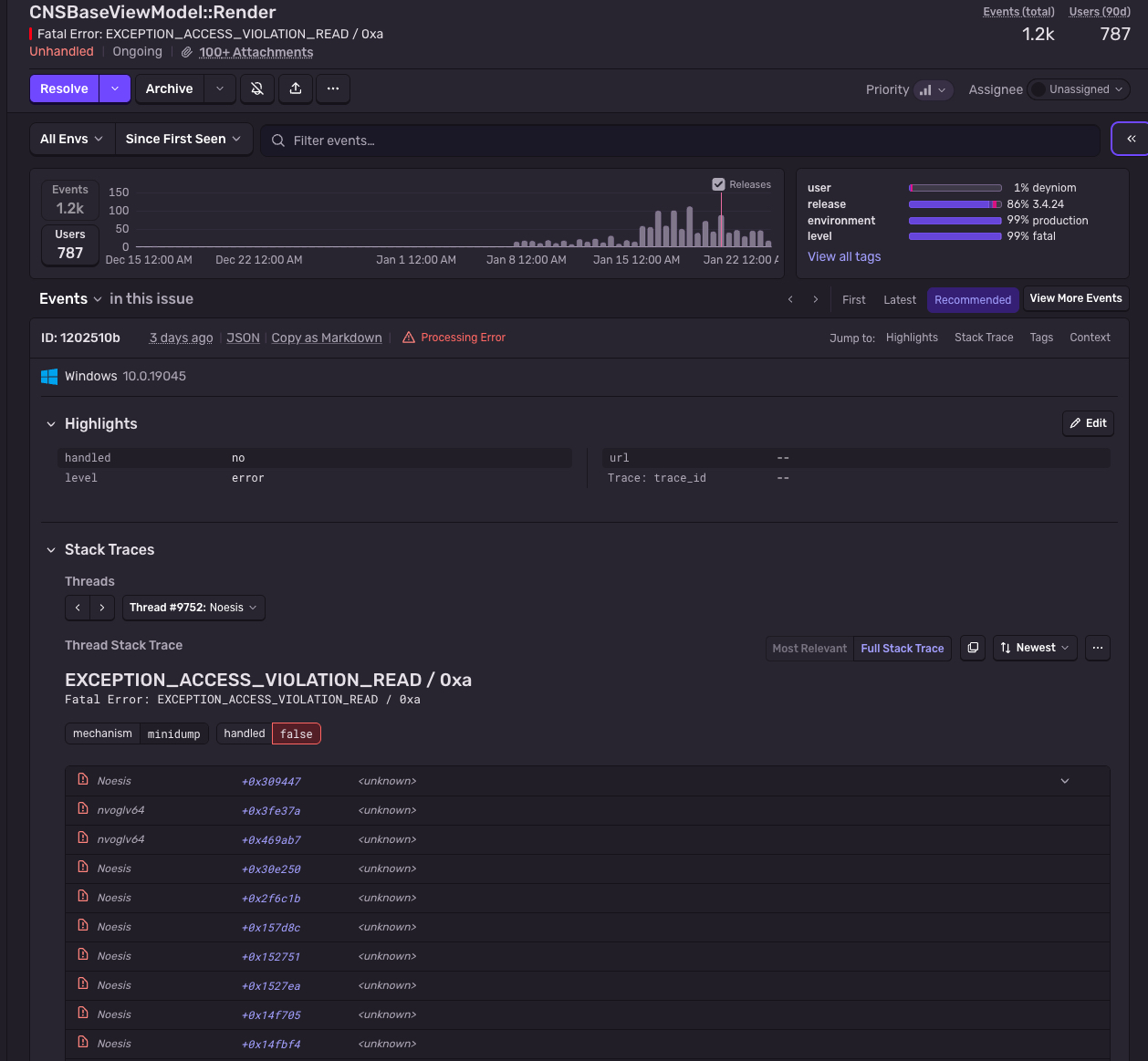This screenshot has height=1061, width=1148.
Task: Click the environment 99% production tag bar
Action: coord(955,221)
